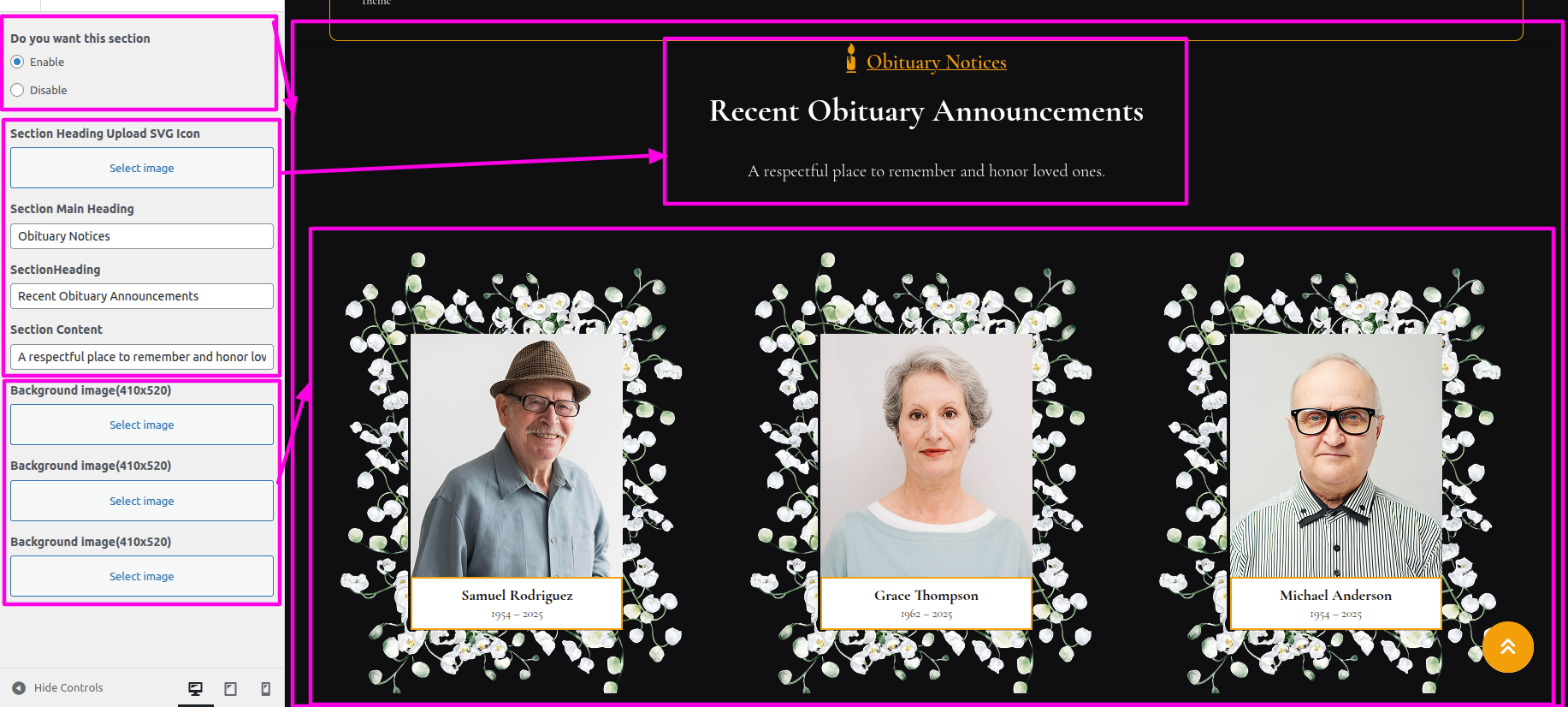Click the SectionHeading text input
The height and width of the screenshot is (707, 1568).
click(142, 296)
